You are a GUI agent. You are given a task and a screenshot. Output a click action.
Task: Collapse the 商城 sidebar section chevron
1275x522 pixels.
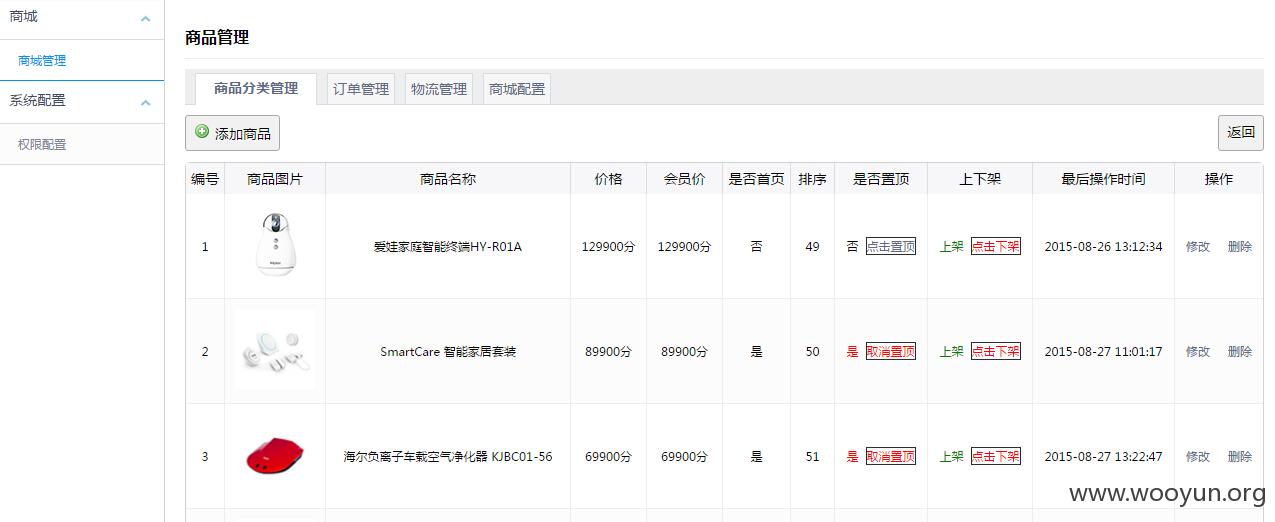click(x=146, y=19)
